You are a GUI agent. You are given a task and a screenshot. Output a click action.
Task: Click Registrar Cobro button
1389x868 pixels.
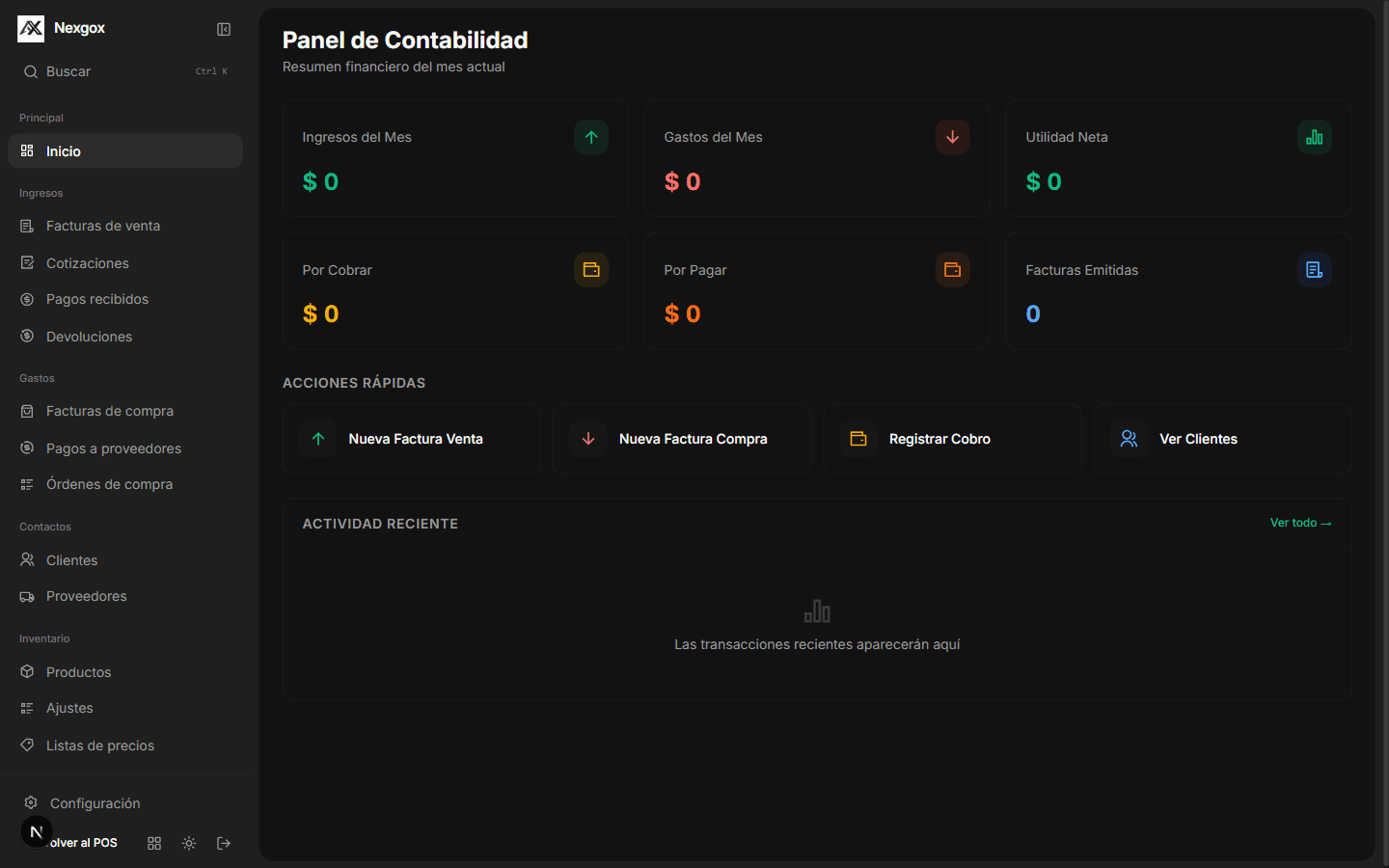953,439
